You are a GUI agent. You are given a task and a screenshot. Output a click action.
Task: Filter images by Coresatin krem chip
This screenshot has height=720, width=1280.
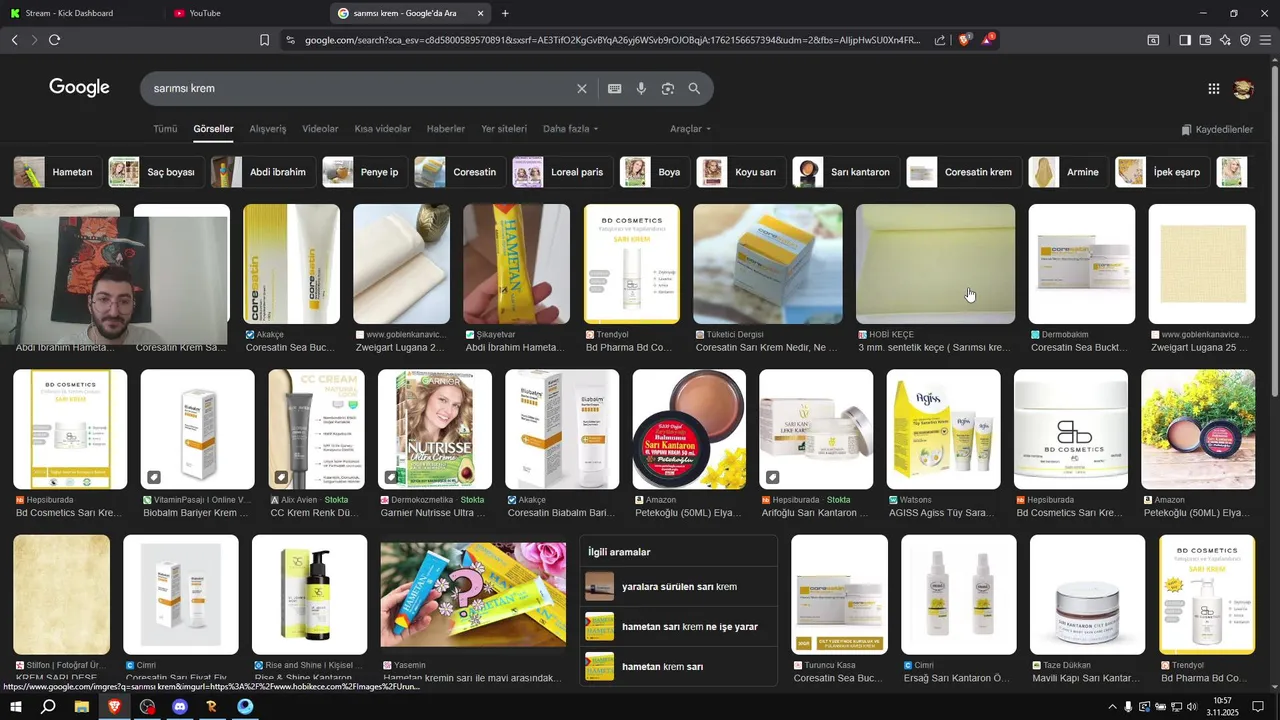click(963, 172)
